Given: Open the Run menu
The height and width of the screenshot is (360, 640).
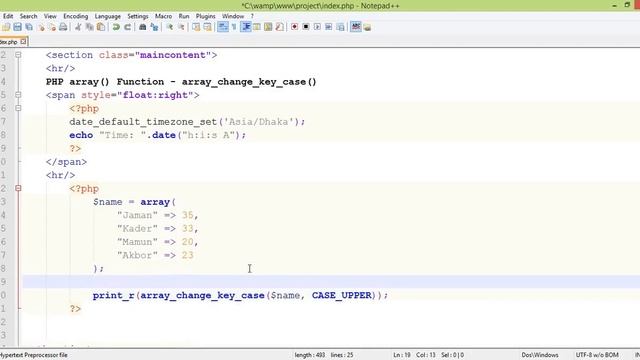Looking at the screenshot, I should pyautogui.click(x=184, y=16).
